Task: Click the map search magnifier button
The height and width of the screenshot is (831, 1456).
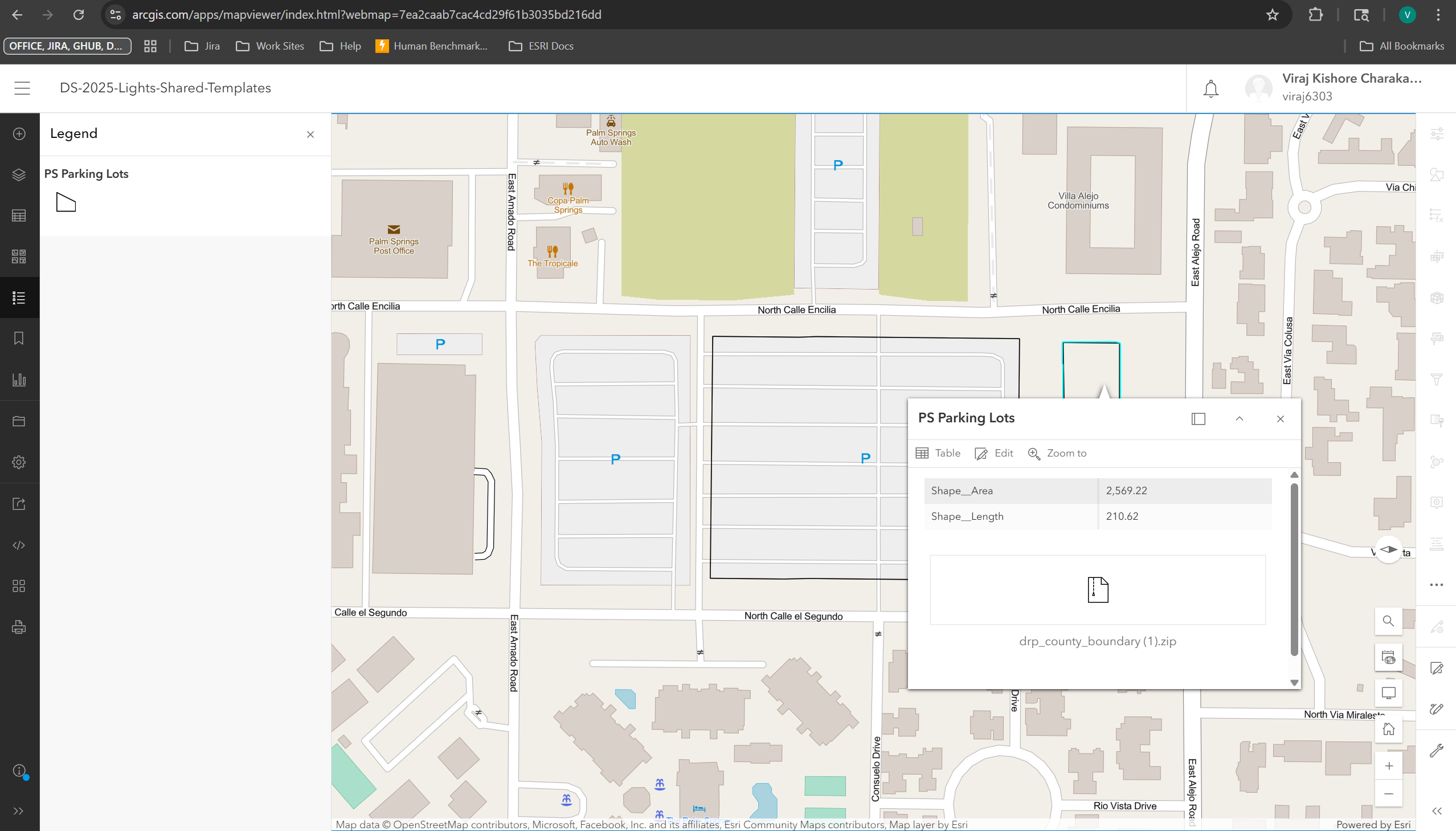Action: click(x=1389, y=621)
